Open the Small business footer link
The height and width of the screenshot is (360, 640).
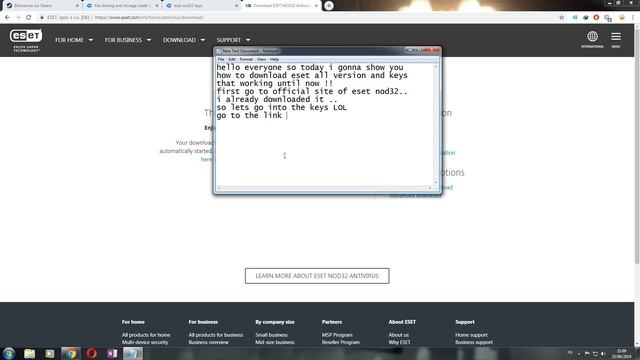pyautogui.click(x=271, y=335)
